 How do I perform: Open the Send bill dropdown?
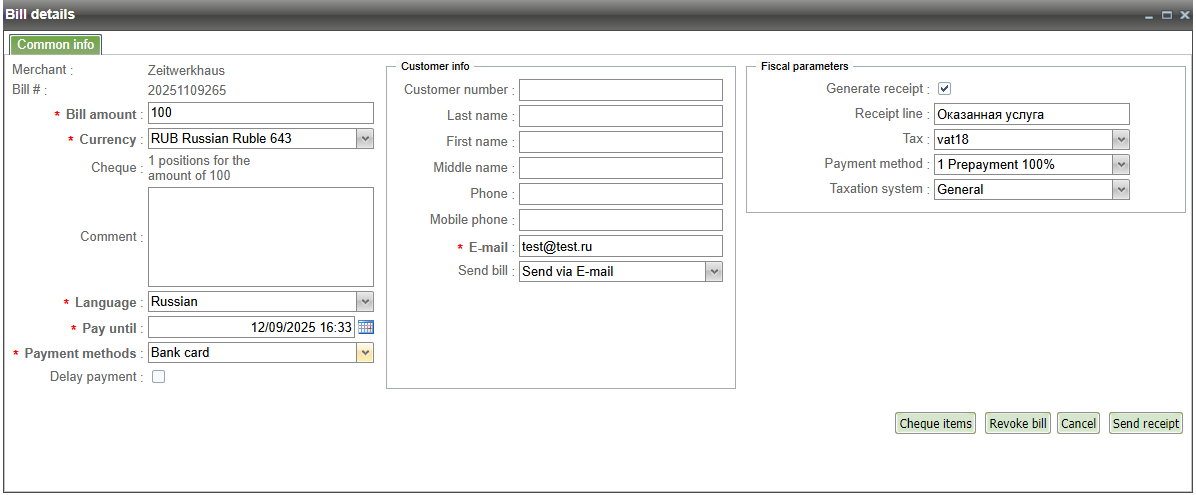pyautogui.click(x=713, y=271)
